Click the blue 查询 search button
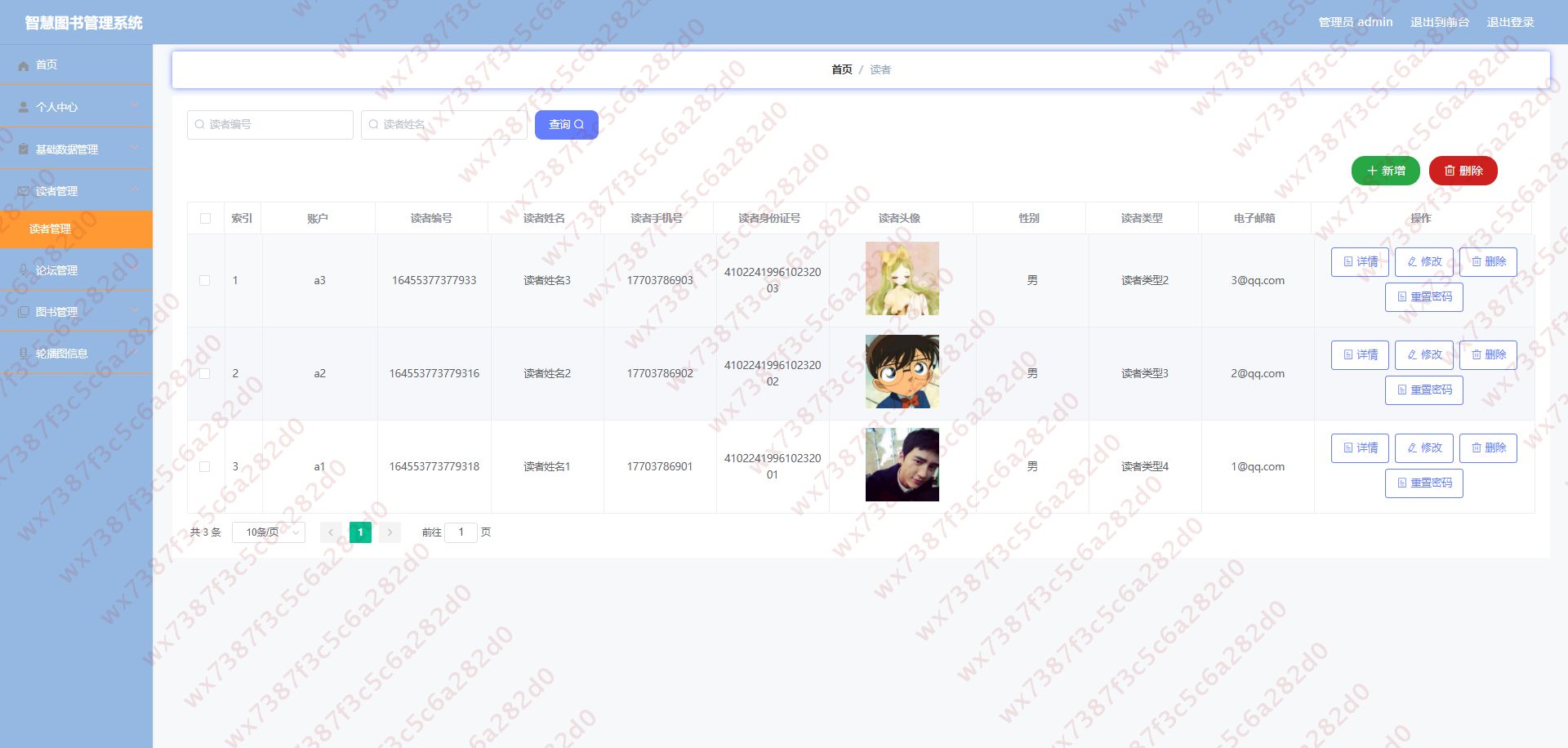1568x748 pixels. (567, 125)
